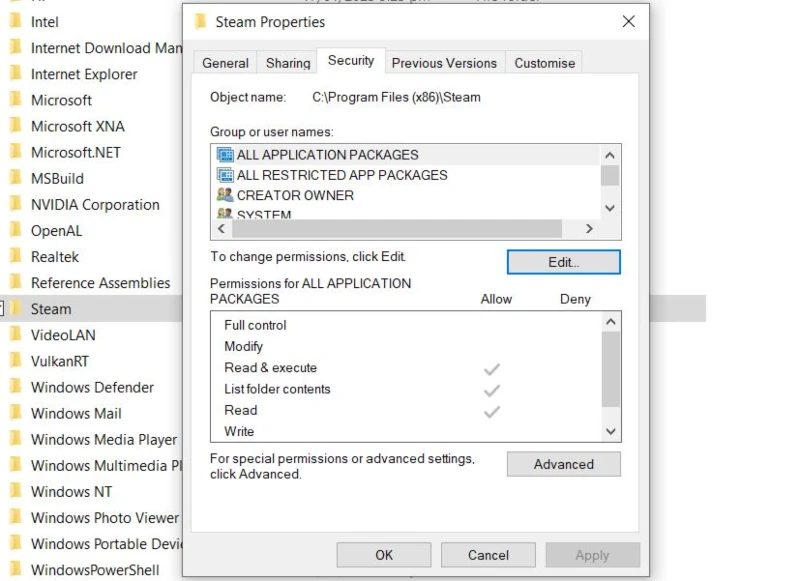Switch to the Customise tab
The image size is (800, 581).
(544, 62)
